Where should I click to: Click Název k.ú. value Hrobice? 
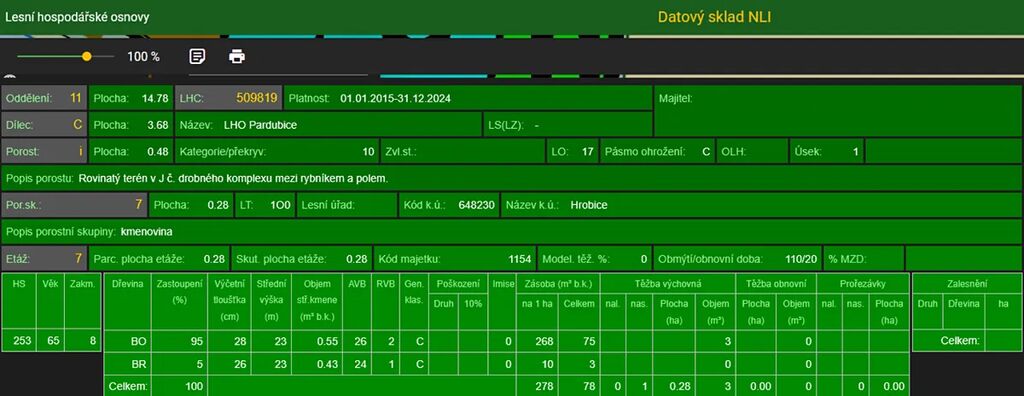click(588, 205)
